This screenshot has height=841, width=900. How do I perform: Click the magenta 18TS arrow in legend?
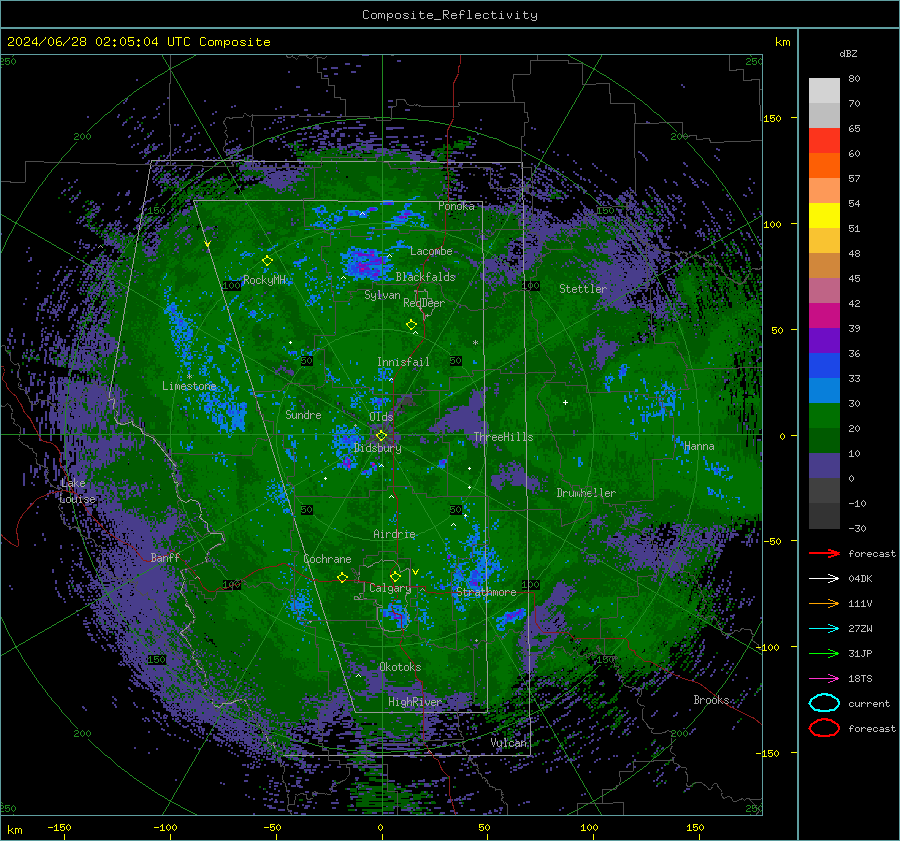click(x=824, y=679)
